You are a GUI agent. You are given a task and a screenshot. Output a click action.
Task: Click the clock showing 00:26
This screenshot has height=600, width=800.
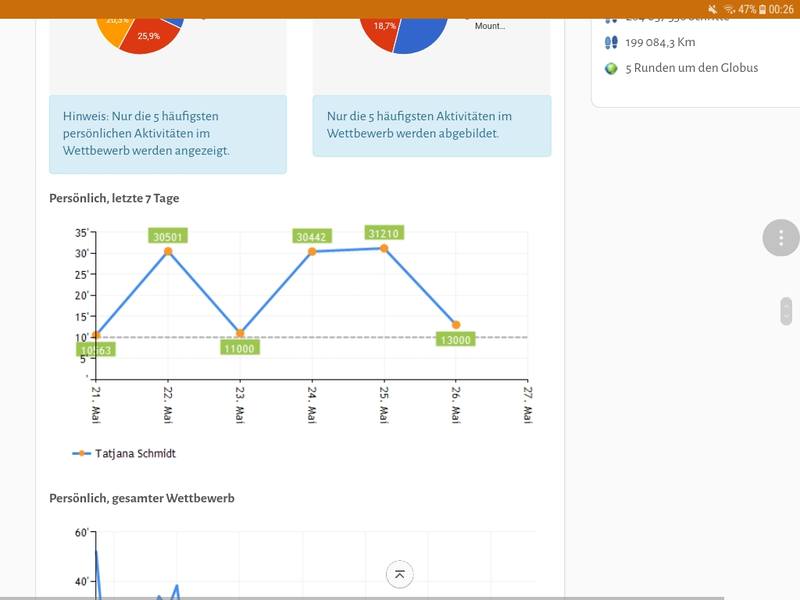(781, 9)
